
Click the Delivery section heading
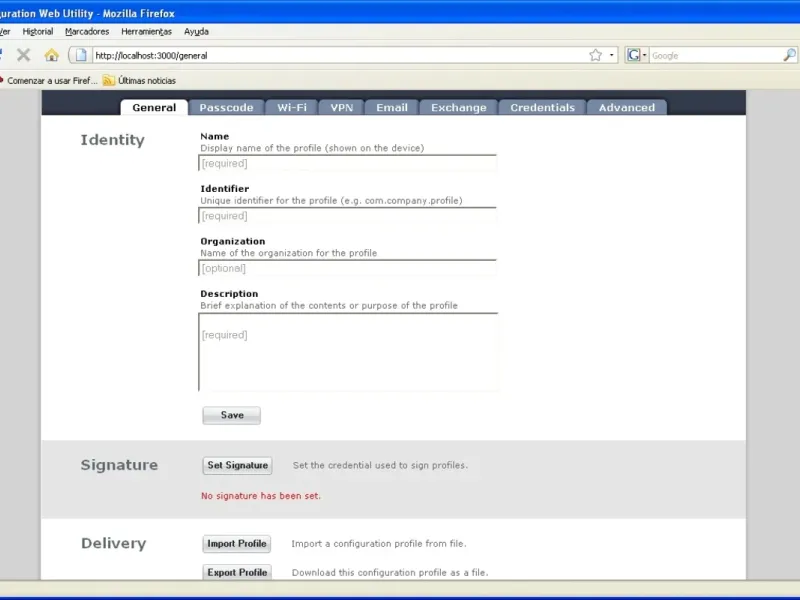click(x=114, y=543)
